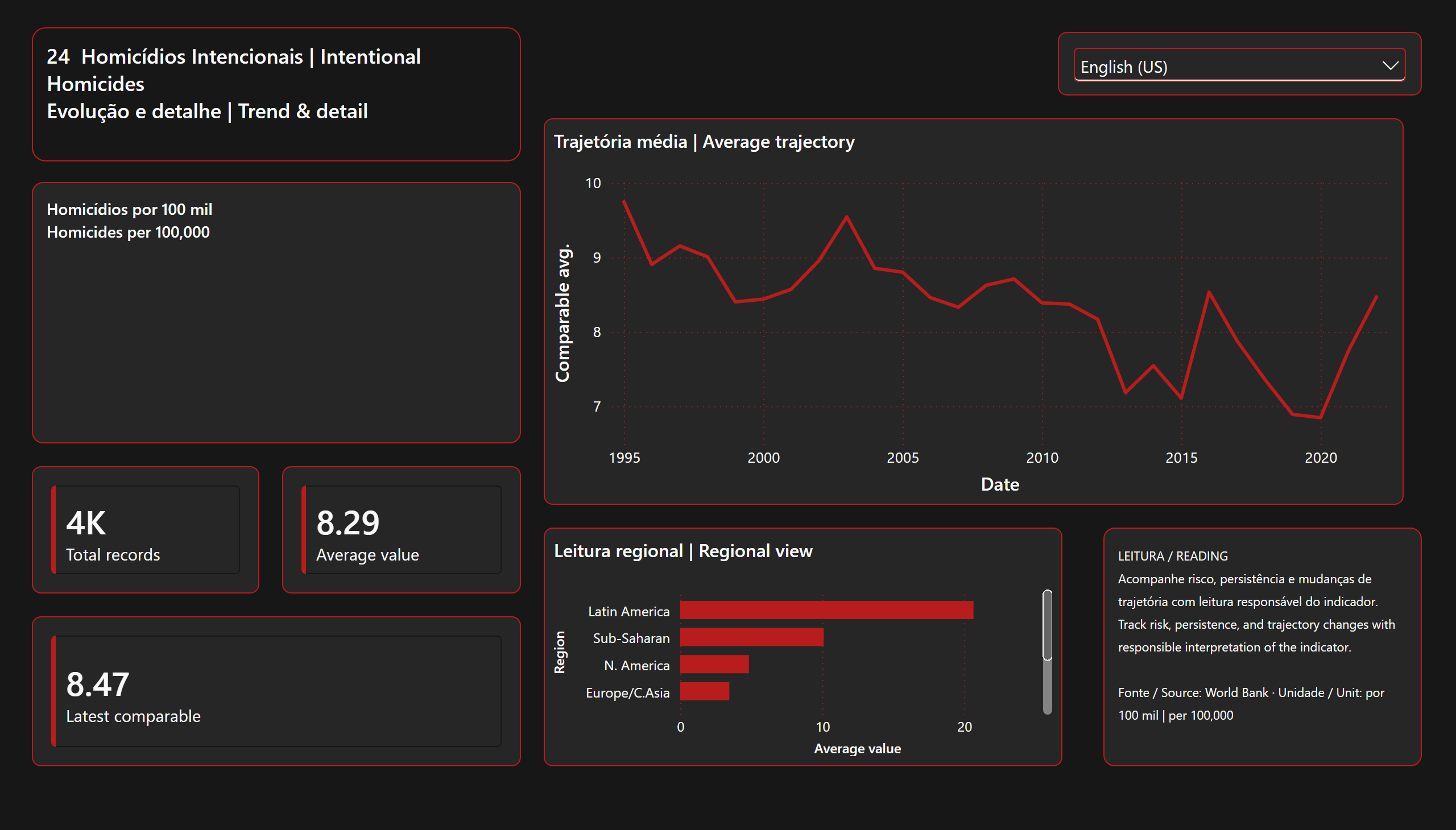Click the 'Latest comparable' label
Screen dimensions: 1456x830
[x=134, y=716]
